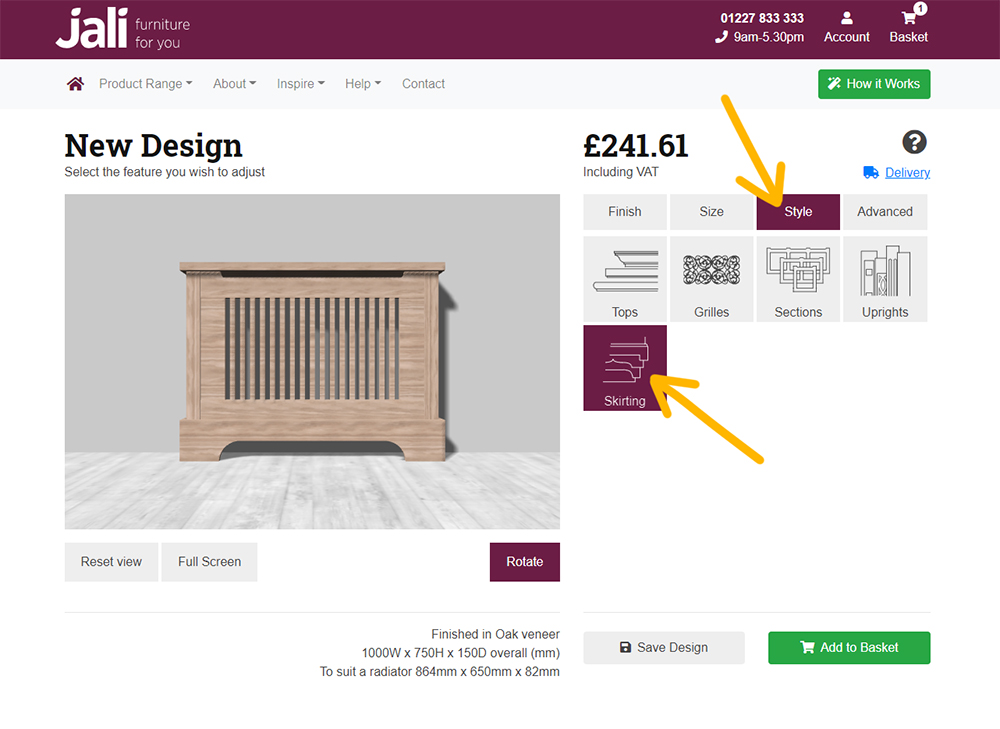Viewport: 1000px width, 729px height.
Task: Select the Skirting style tile
Action: coord(625,368)
